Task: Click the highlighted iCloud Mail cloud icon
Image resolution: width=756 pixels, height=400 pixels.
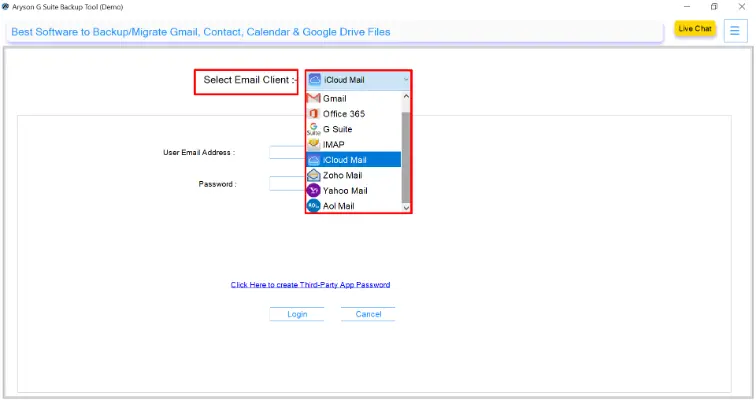Action: 314,160
